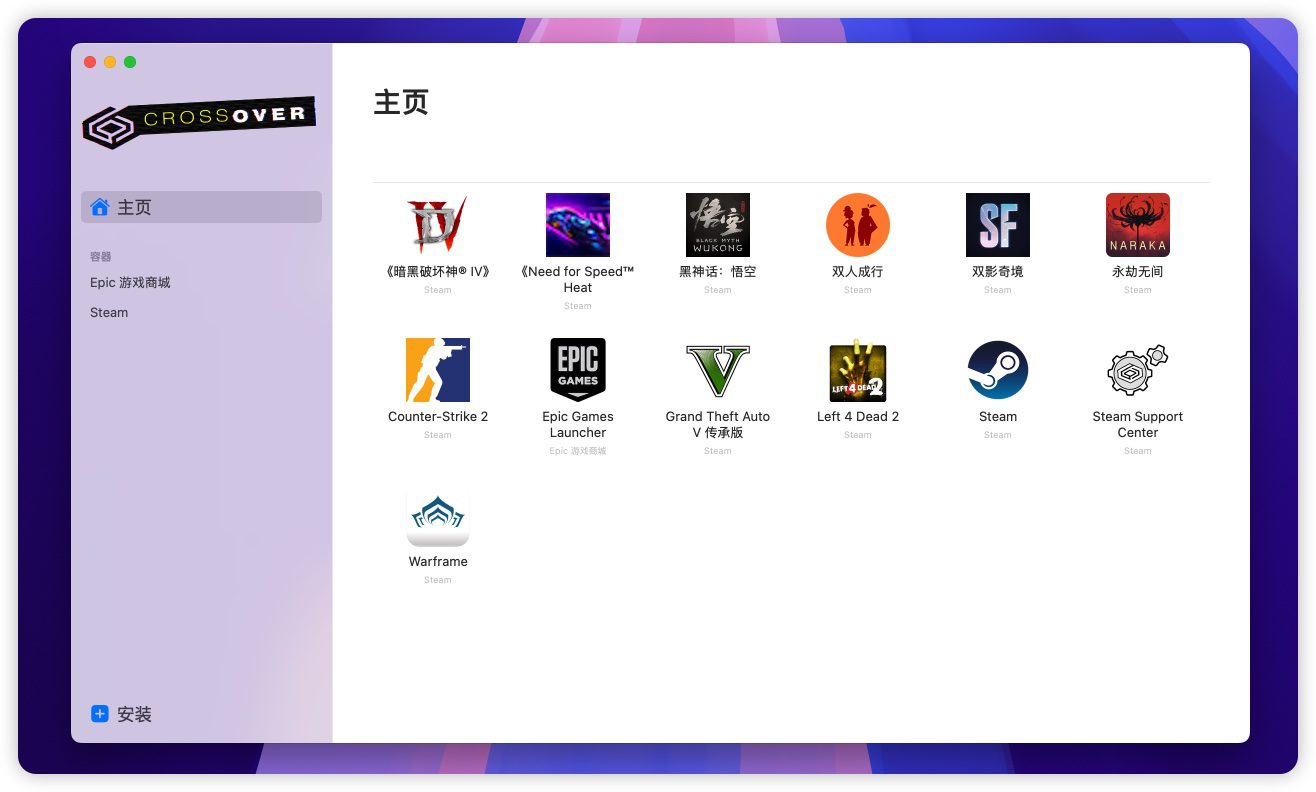
Task: Click the Warframe text label
Action: 438,562
